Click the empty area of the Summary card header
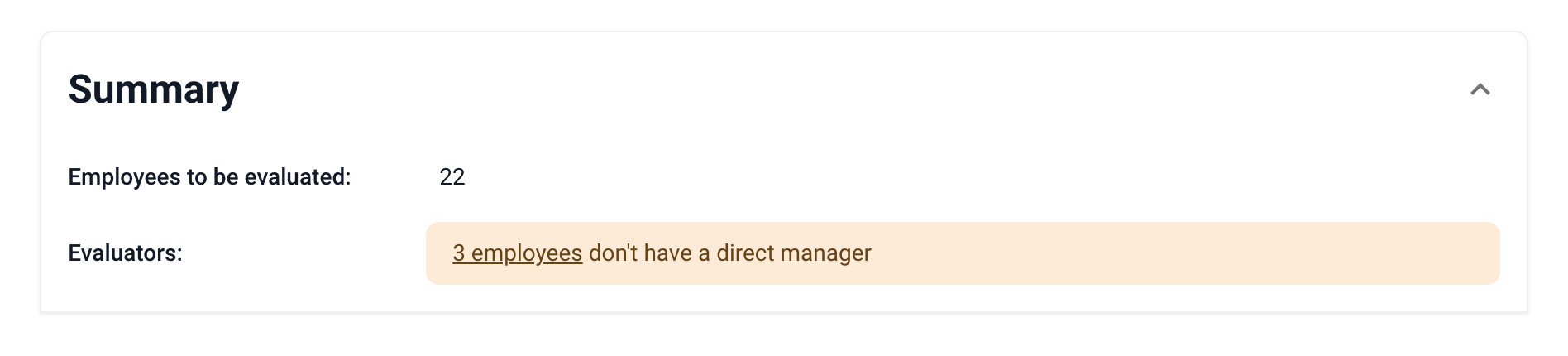The height and width of the screenshot is (356, 1568). [x=827, y=89]
